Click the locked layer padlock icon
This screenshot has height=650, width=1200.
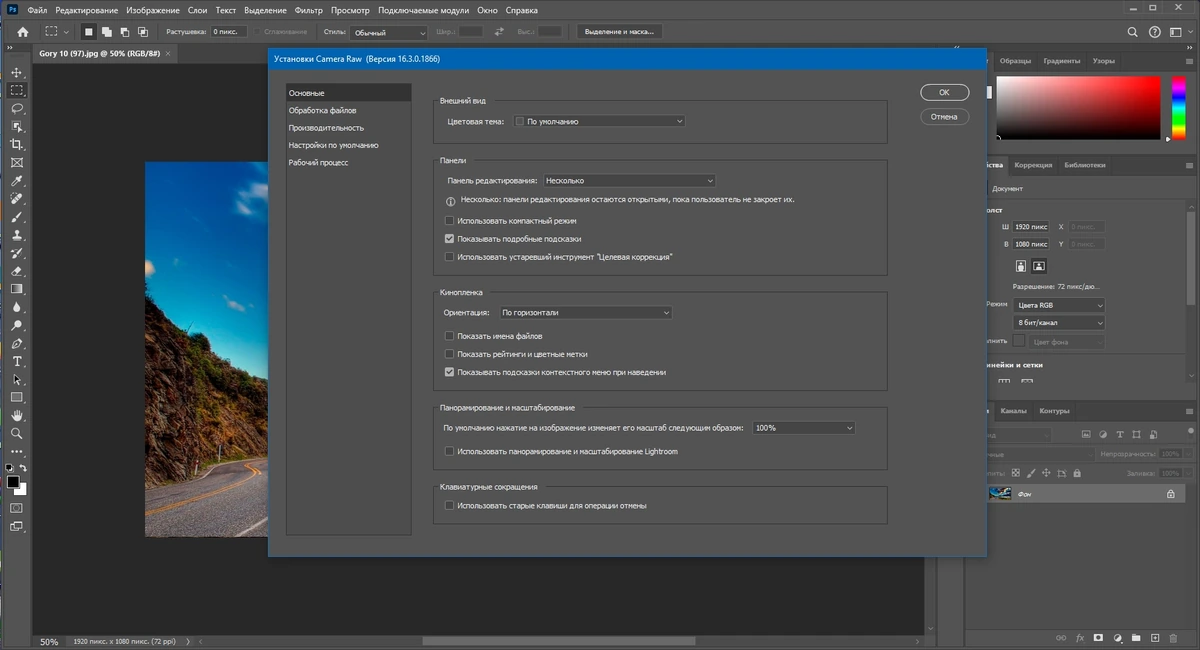(1170, 494)
